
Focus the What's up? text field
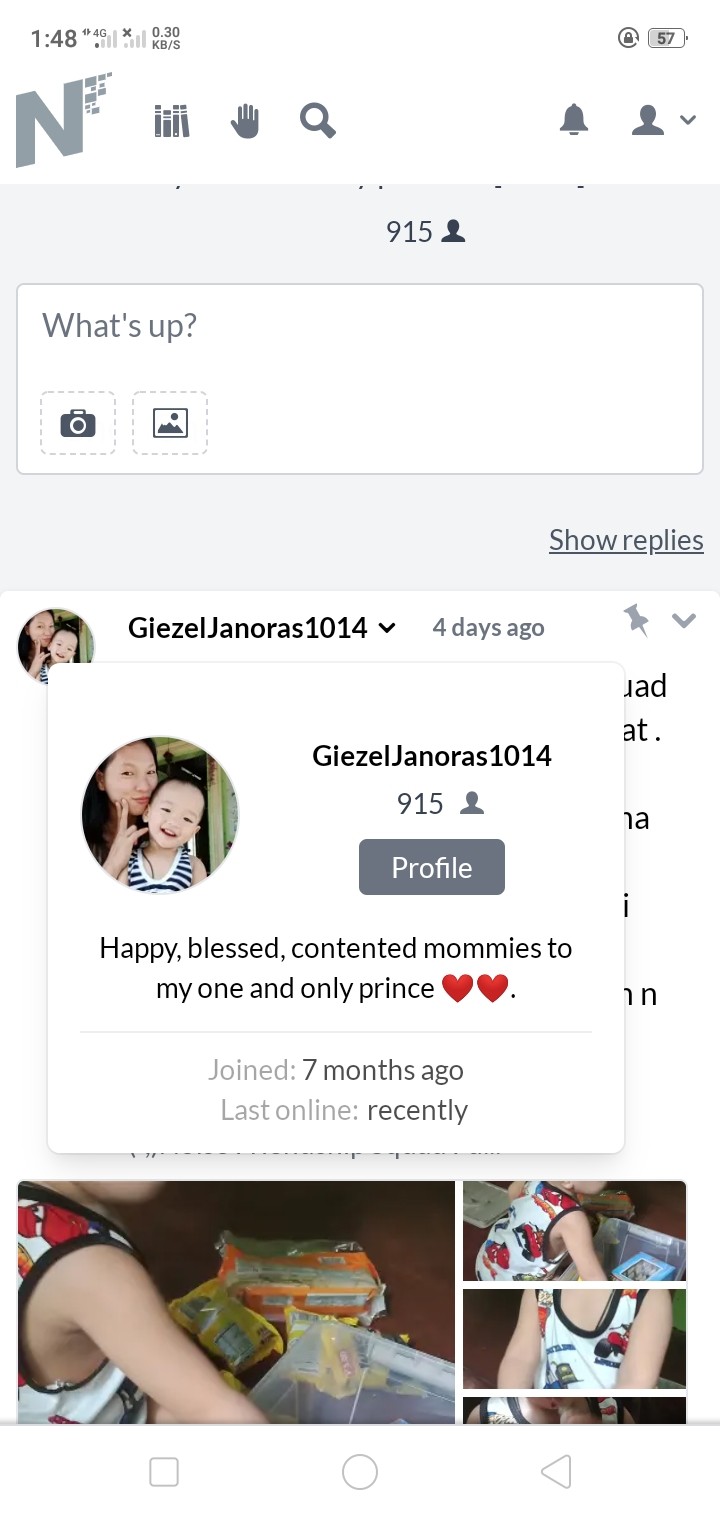(360, 326)
